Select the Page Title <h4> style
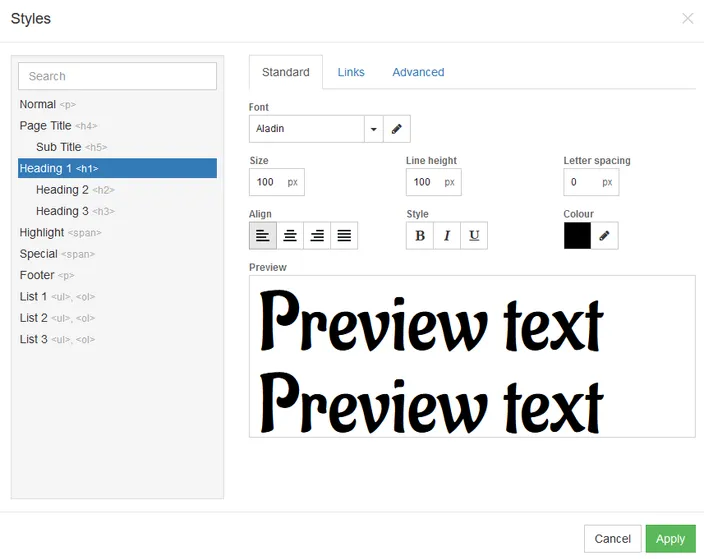The image size is (704, 559). point(117,126)
